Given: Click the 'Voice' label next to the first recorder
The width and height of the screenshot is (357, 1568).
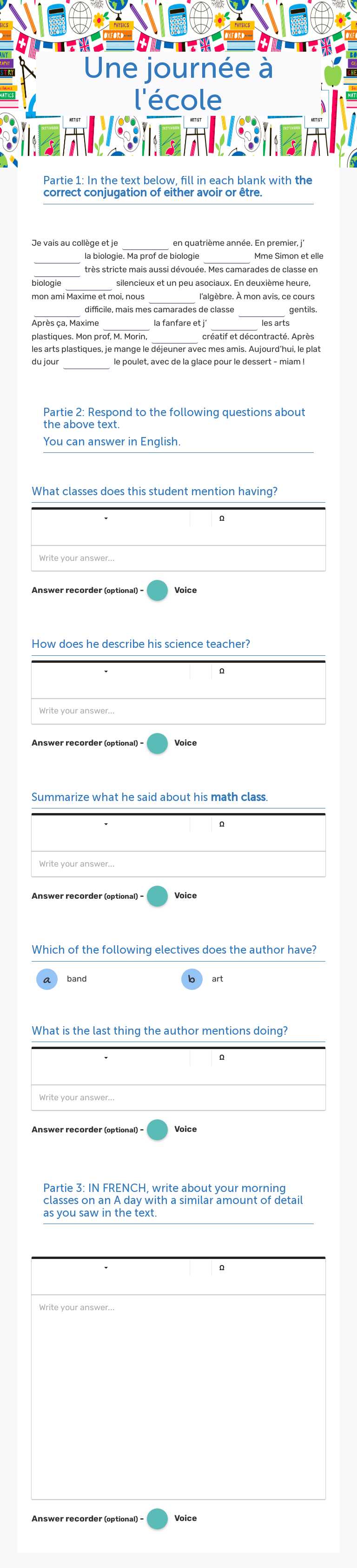Looking at the screenshot, I should tap(185, 590).
